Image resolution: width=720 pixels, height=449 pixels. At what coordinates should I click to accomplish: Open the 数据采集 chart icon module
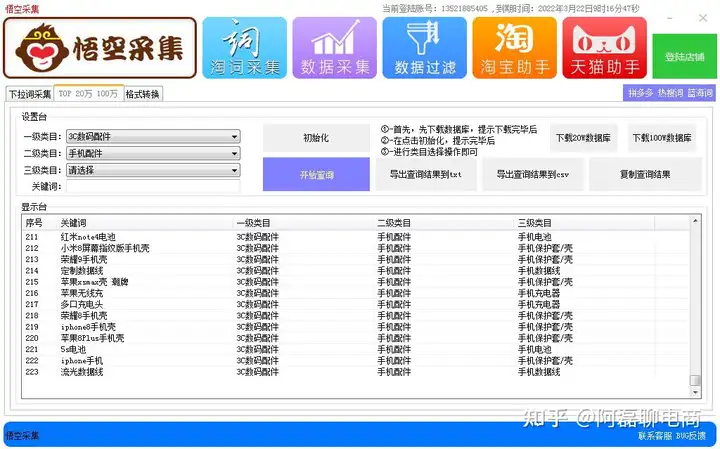(x=335, y=48)
